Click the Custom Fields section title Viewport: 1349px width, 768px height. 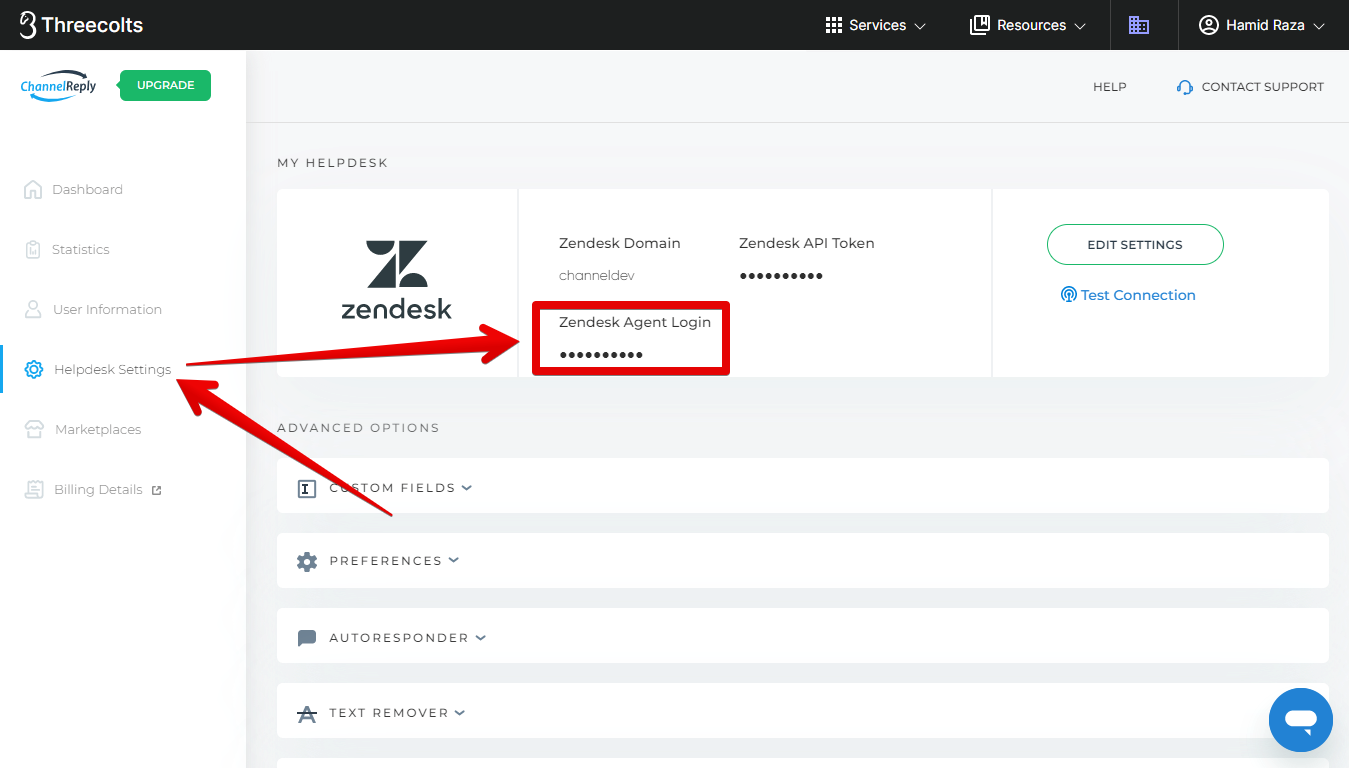tap(392, 488)
